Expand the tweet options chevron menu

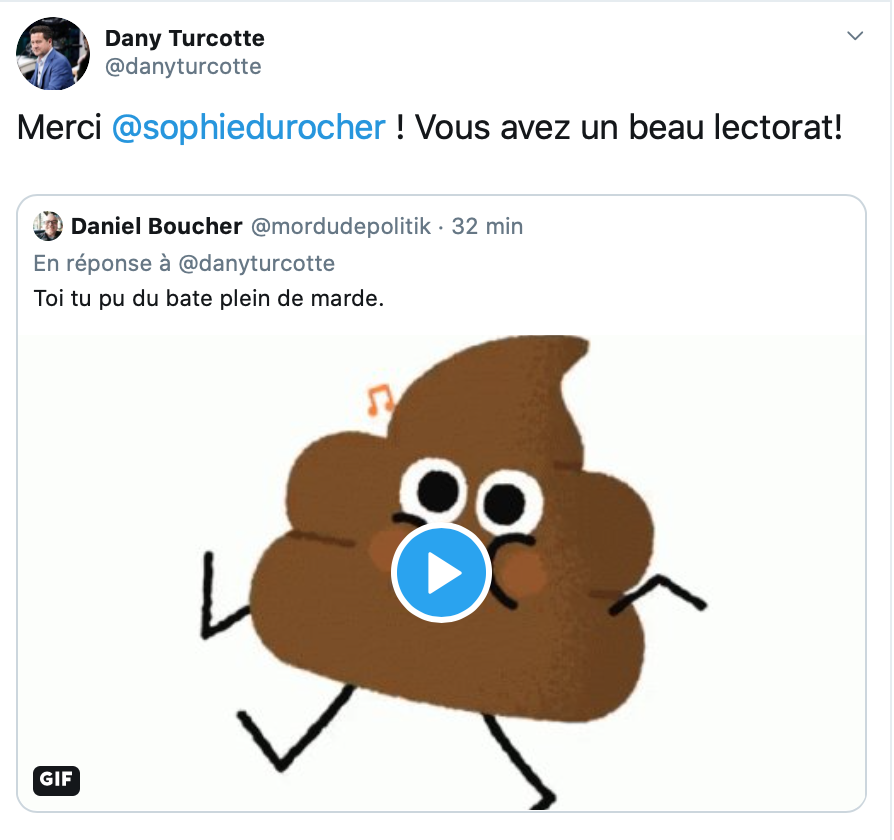(x=855, y=36)
